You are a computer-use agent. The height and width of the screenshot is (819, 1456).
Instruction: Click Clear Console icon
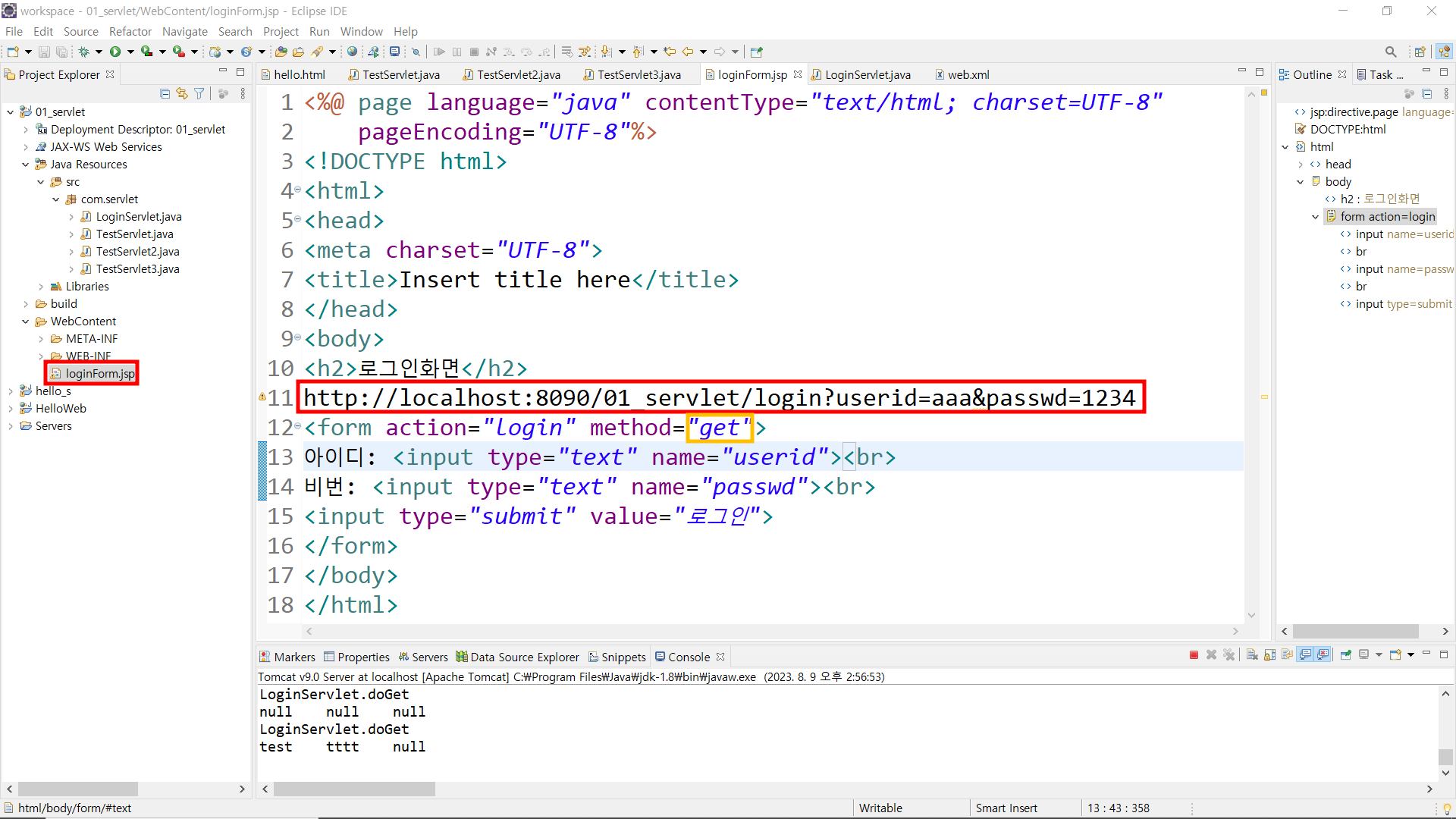[1252, 655]
